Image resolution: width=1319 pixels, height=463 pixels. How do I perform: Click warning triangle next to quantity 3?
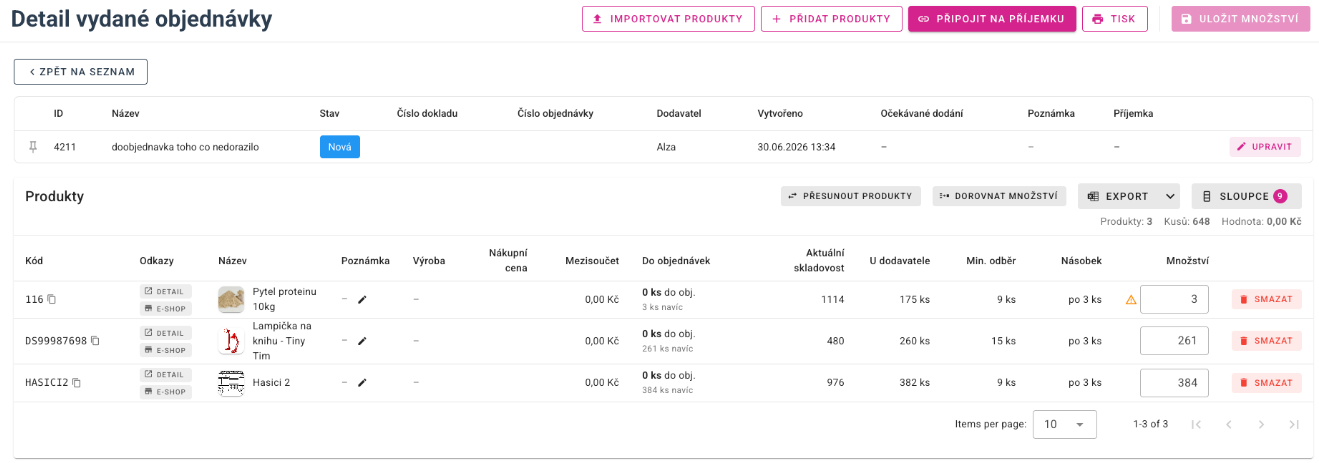pos(1131,299)
